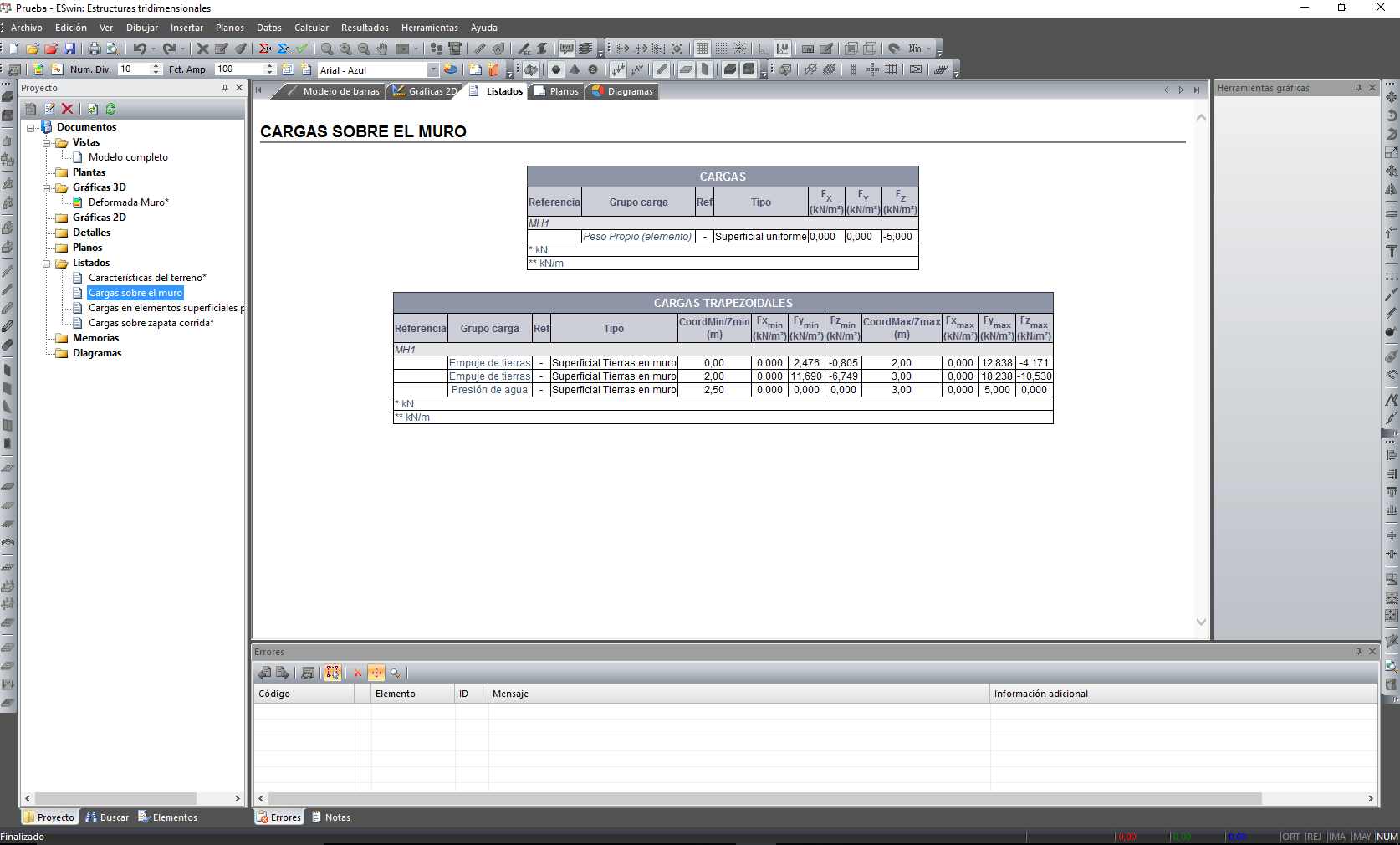
Task: Create a new file with the New icon
Action: (13, 49)
